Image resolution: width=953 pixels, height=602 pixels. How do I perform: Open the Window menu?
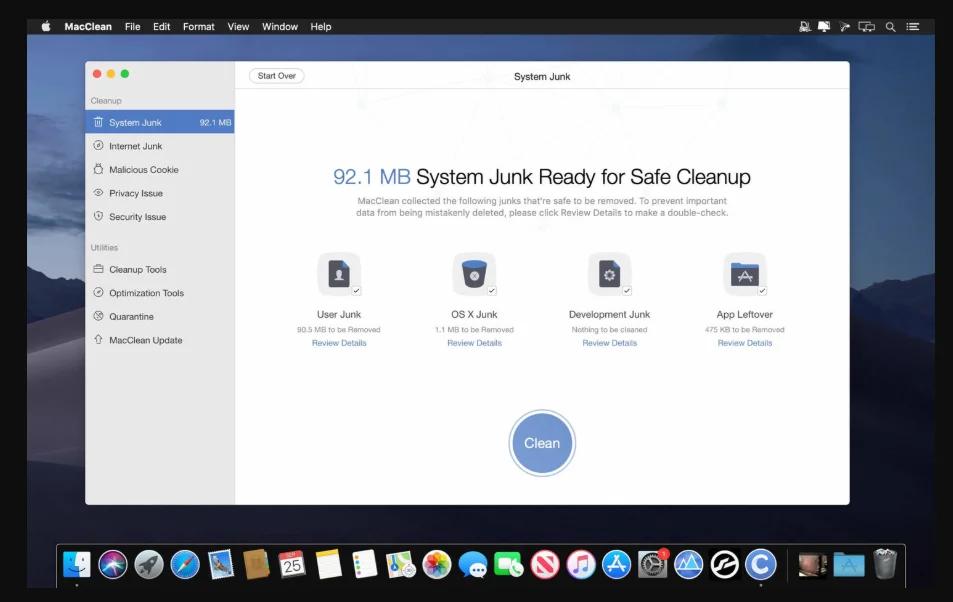click(280, 27)
